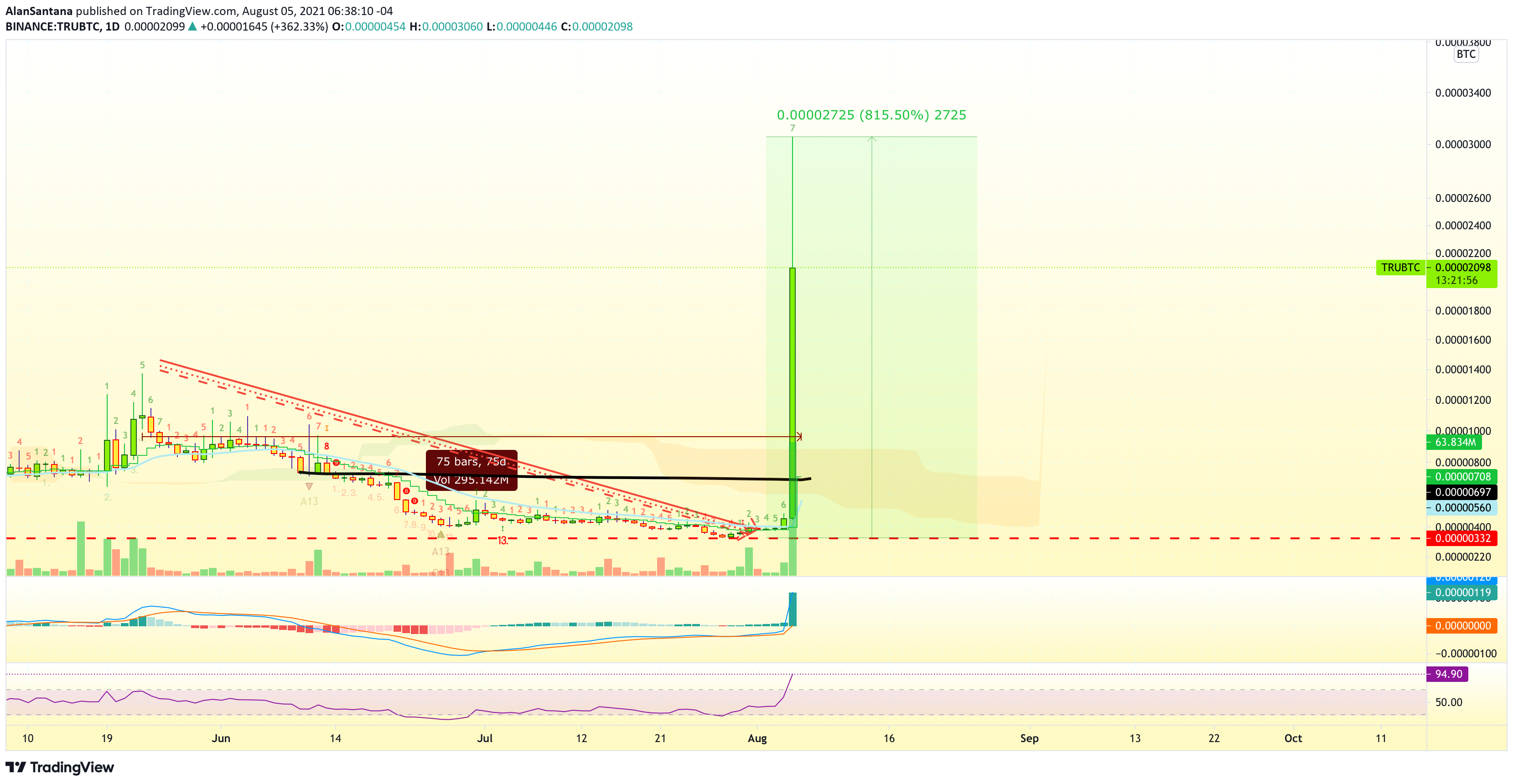Click the black 0.00000697 price label
This screenshot has width=1513, height=784.
click(x=1462, y=492)
